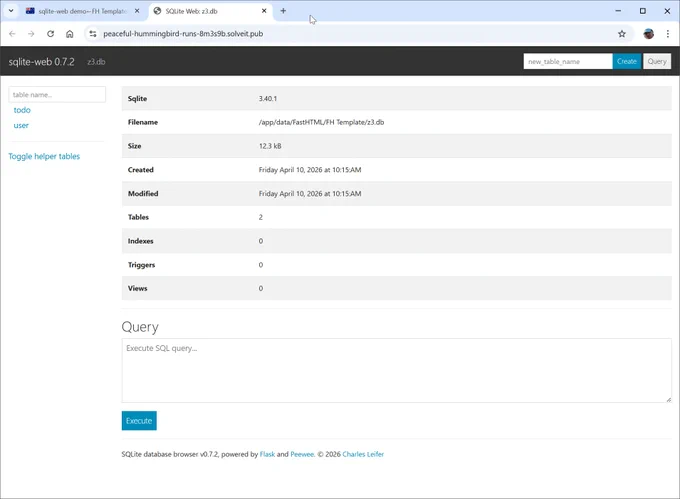Open the browser home page icon

(x=69, y=34)
